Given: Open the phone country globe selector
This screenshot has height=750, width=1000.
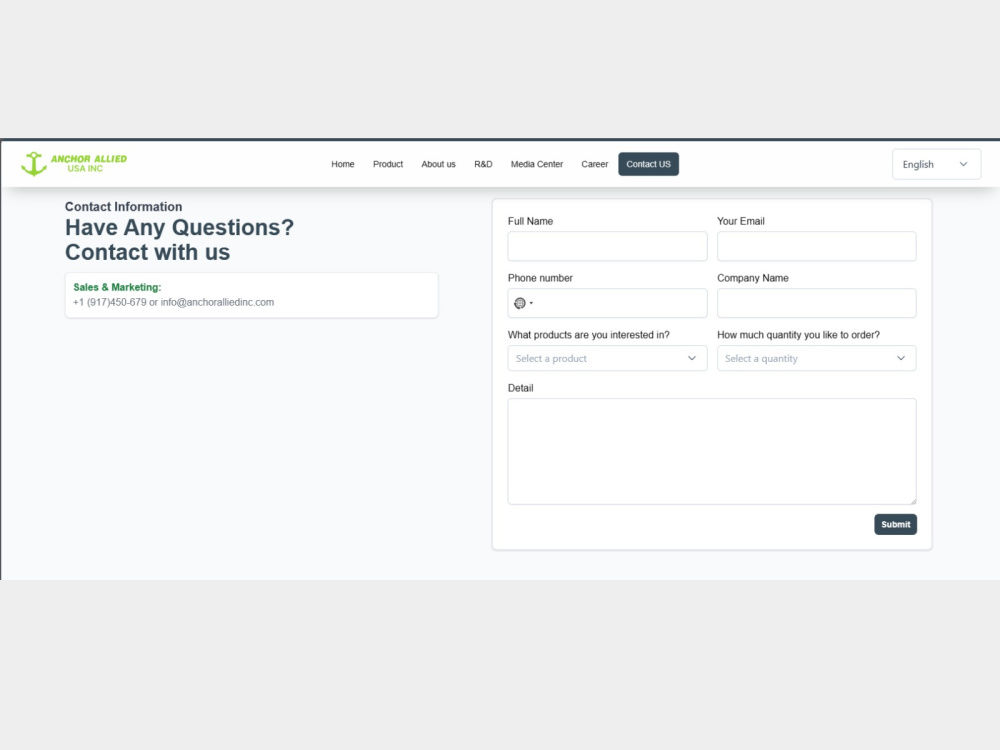Looking at the screenshot, I should coord(523,304).
